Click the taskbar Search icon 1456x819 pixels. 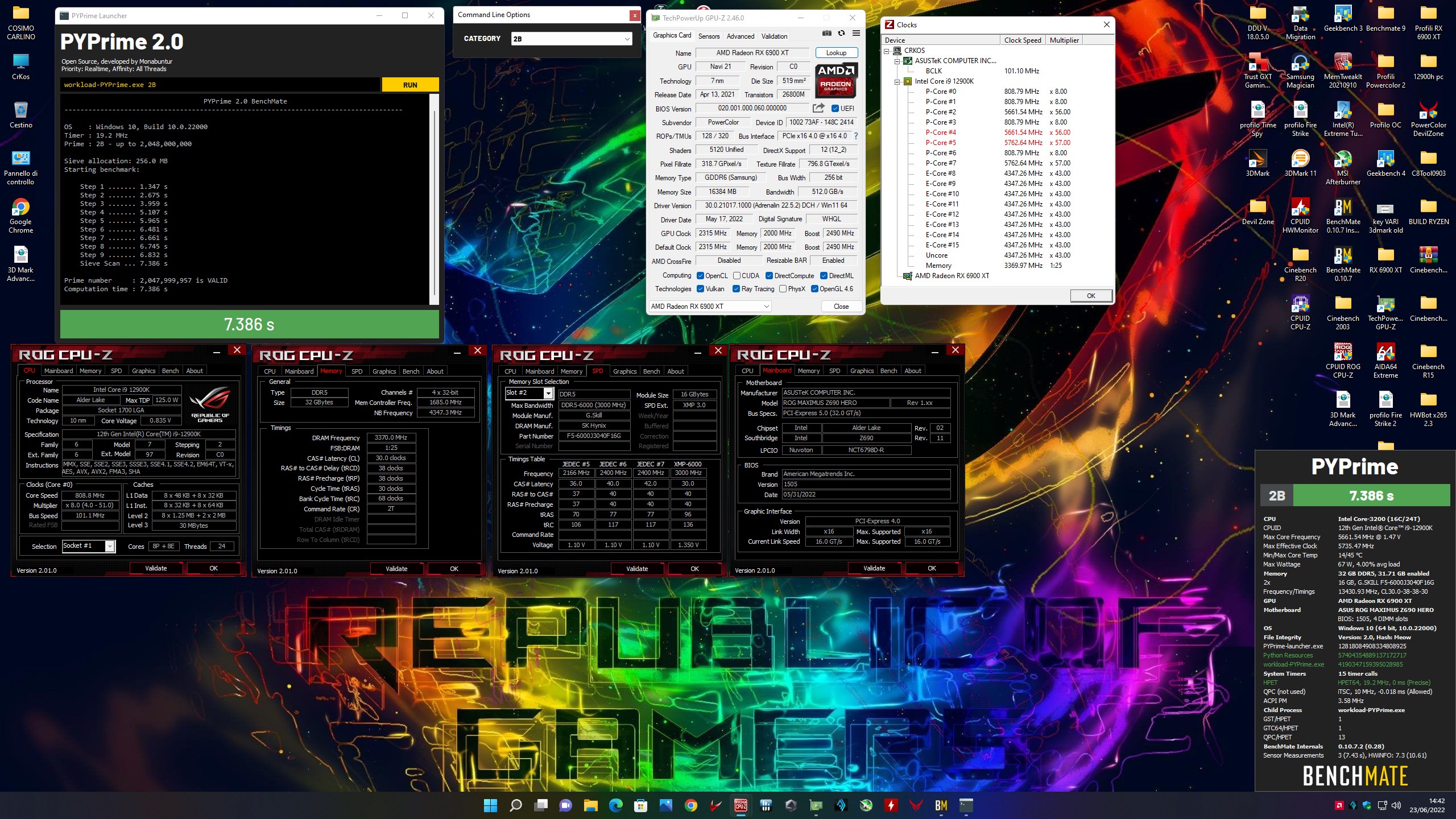point(516,805)
